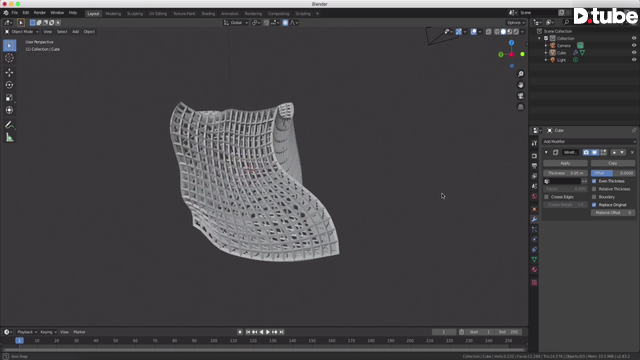Choose the Move tool
This screenshot has width=640, height=360.
click(9, 73)
